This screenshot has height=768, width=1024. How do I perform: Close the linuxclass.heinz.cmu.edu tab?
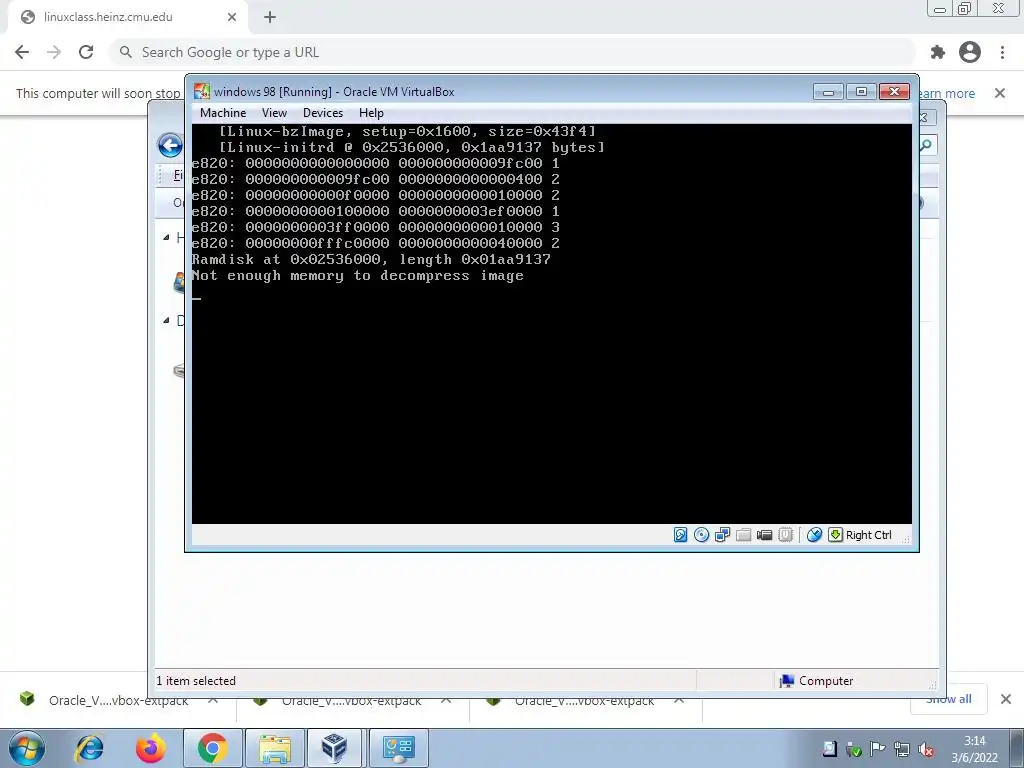coord(232,17)
